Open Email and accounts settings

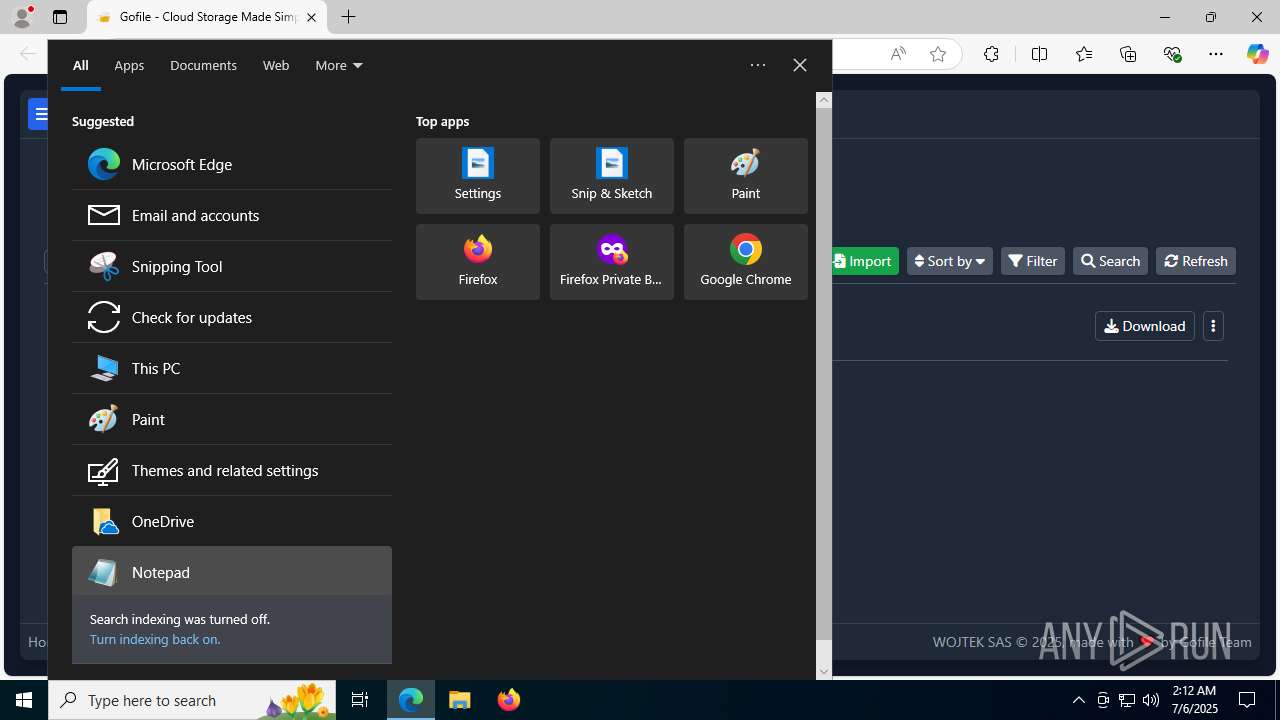(231, 215)
